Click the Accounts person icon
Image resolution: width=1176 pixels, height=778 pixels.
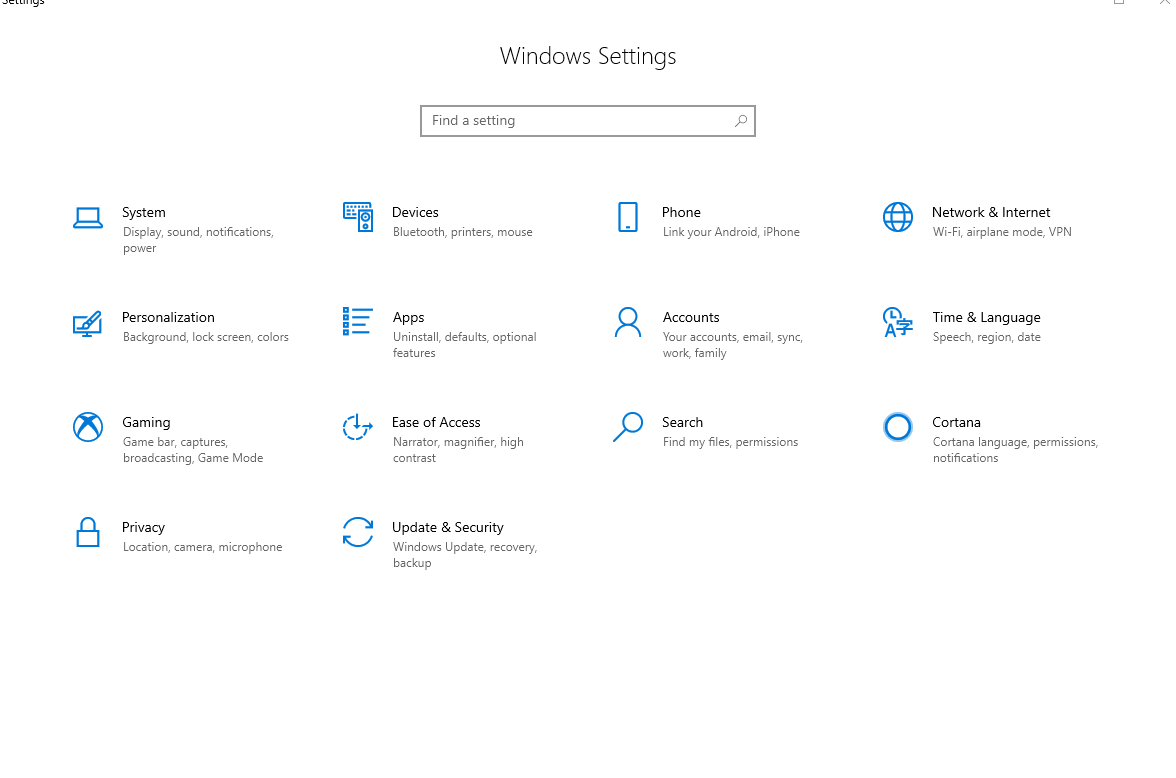click(628, 322)
